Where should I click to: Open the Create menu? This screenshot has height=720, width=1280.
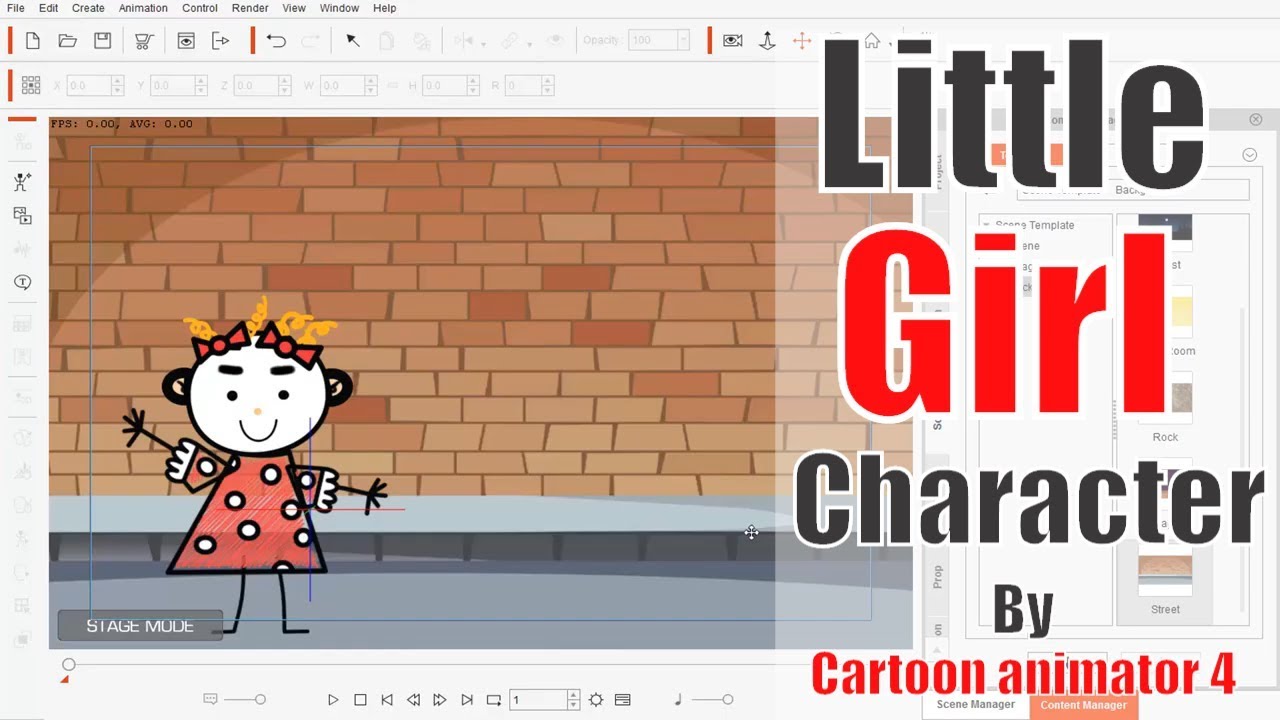tap(88, 8)
